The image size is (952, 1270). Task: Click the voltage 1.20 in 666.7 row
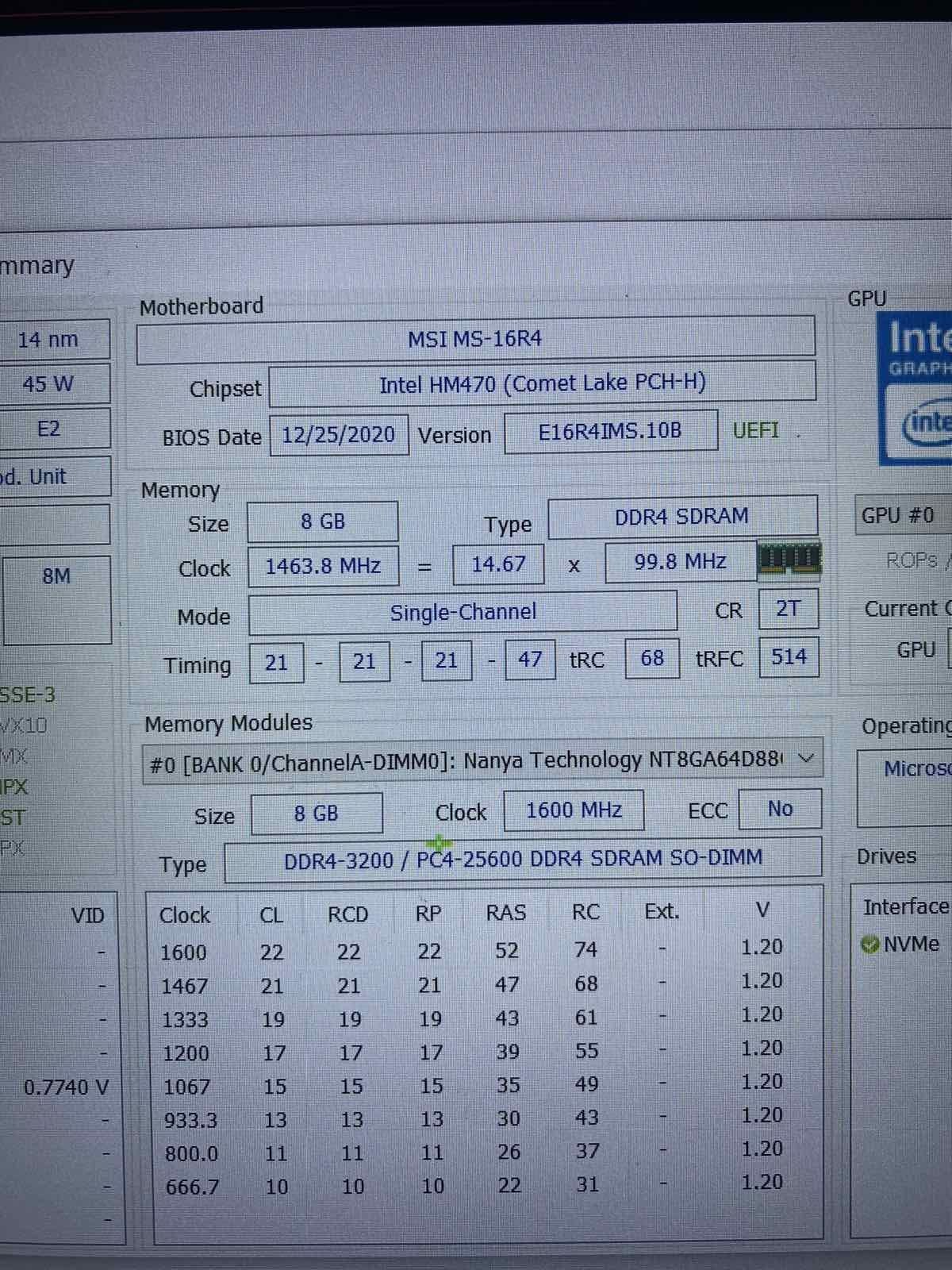[x=762, y=1182]
